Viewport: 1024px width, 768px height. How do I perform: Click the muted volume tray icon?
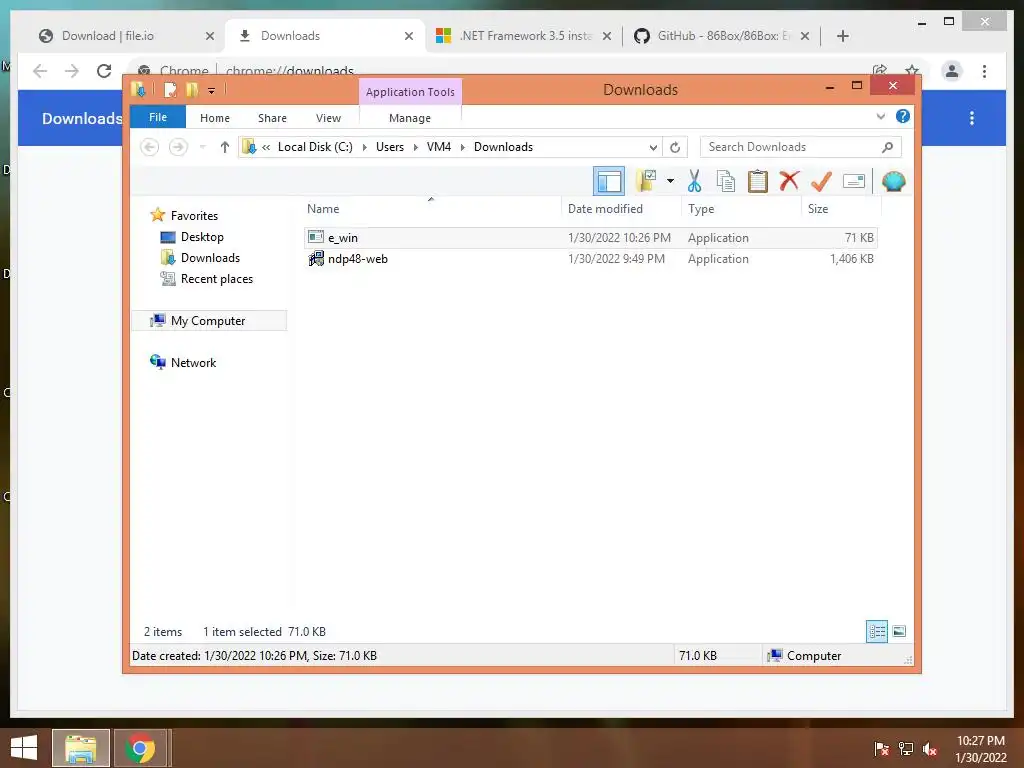[930, 749]
